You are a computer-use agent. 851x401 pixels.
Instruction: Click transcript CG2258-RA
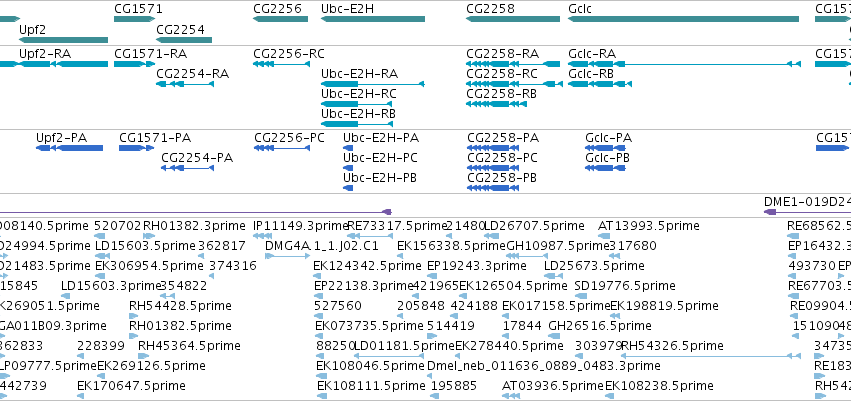point(513,64)
